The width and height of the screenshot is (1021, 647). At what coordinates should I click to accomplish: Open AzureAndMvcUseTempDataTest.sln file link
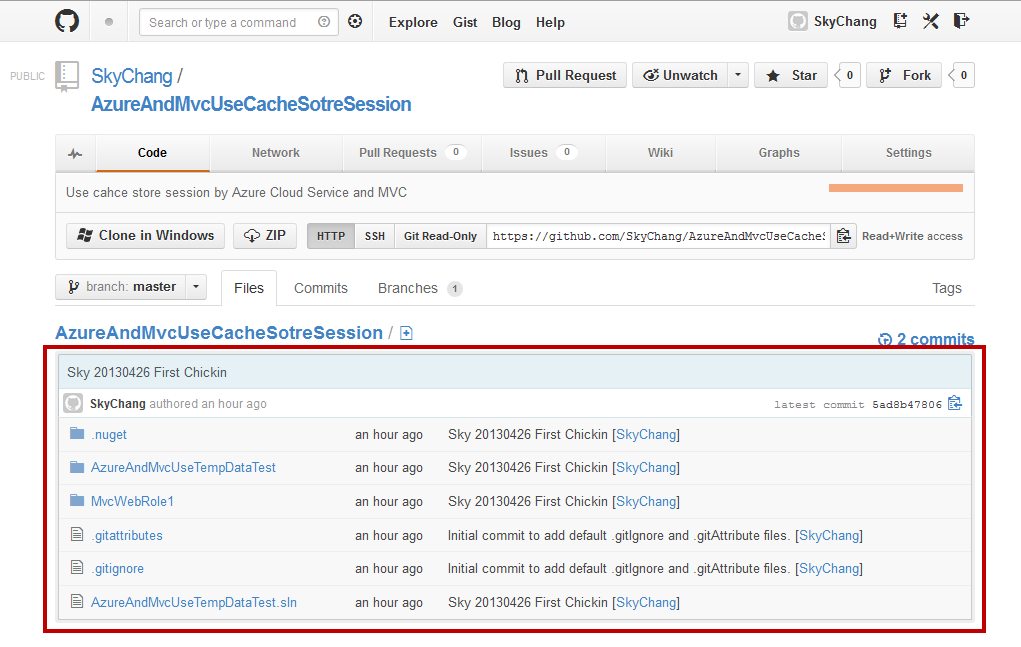(194, 602)
